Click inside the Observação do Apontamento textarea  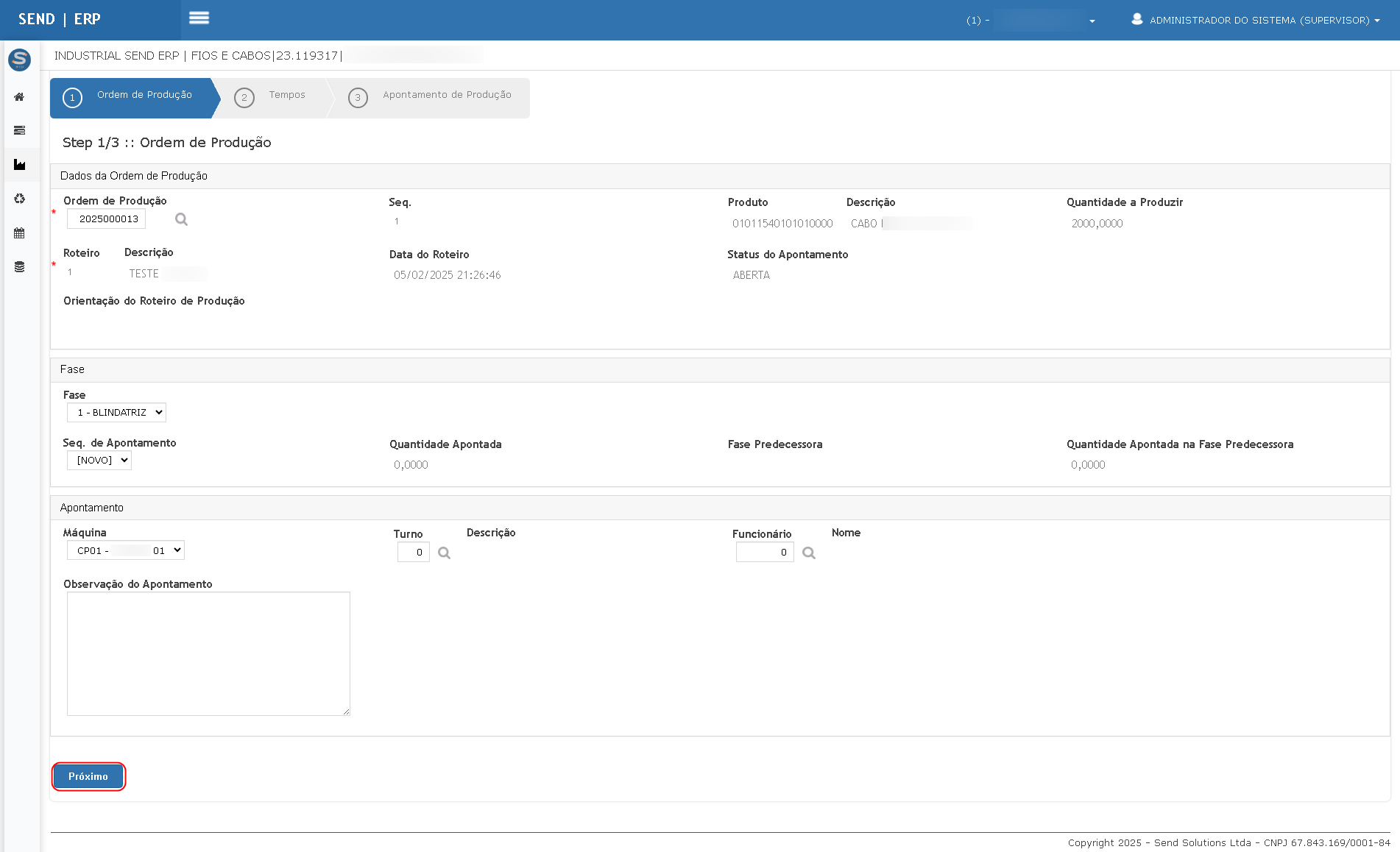pyautogui.click(x=208, y=653)
